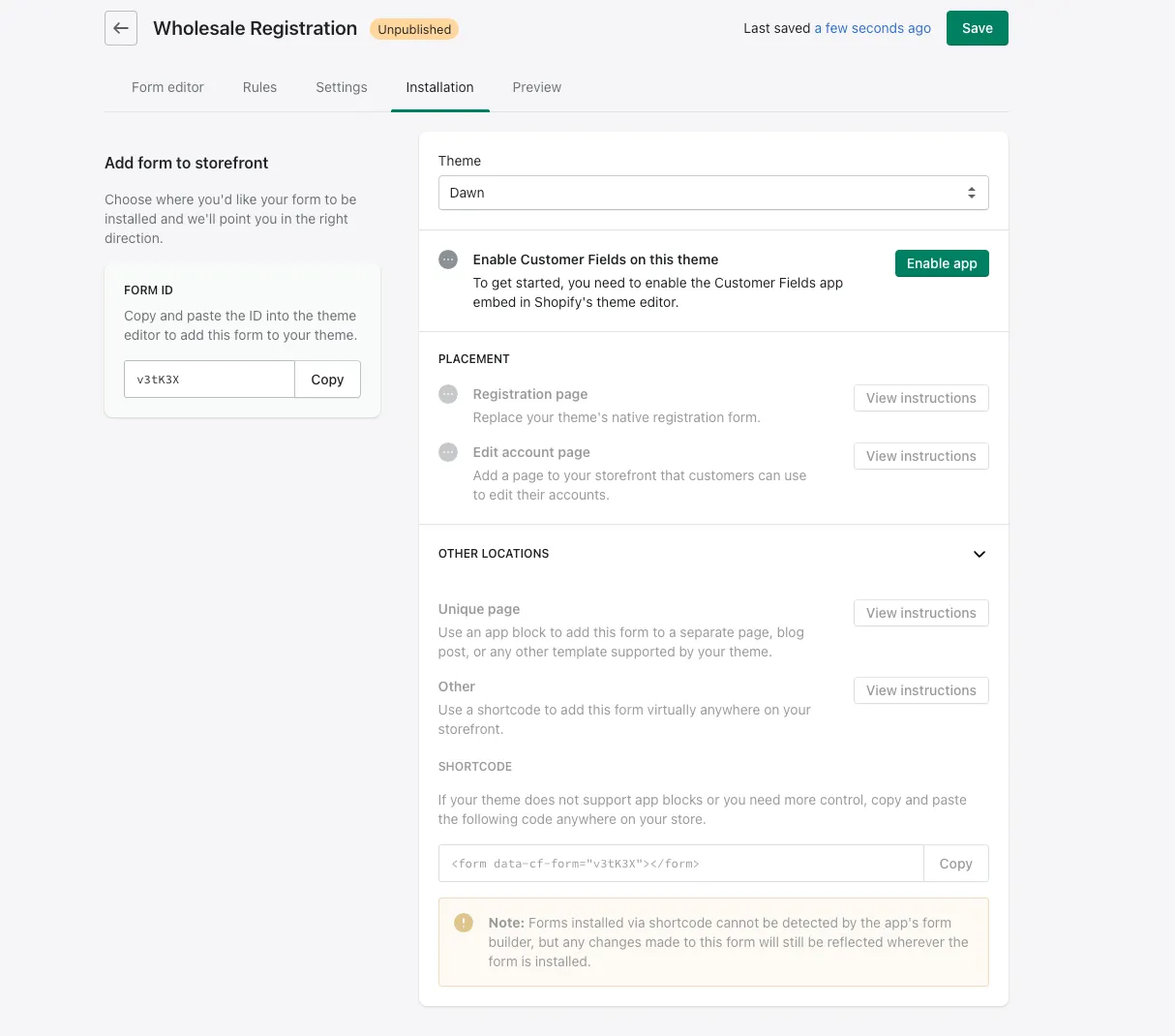
Task: Copy the v3tK3X form ID
Action: [327, 380]
